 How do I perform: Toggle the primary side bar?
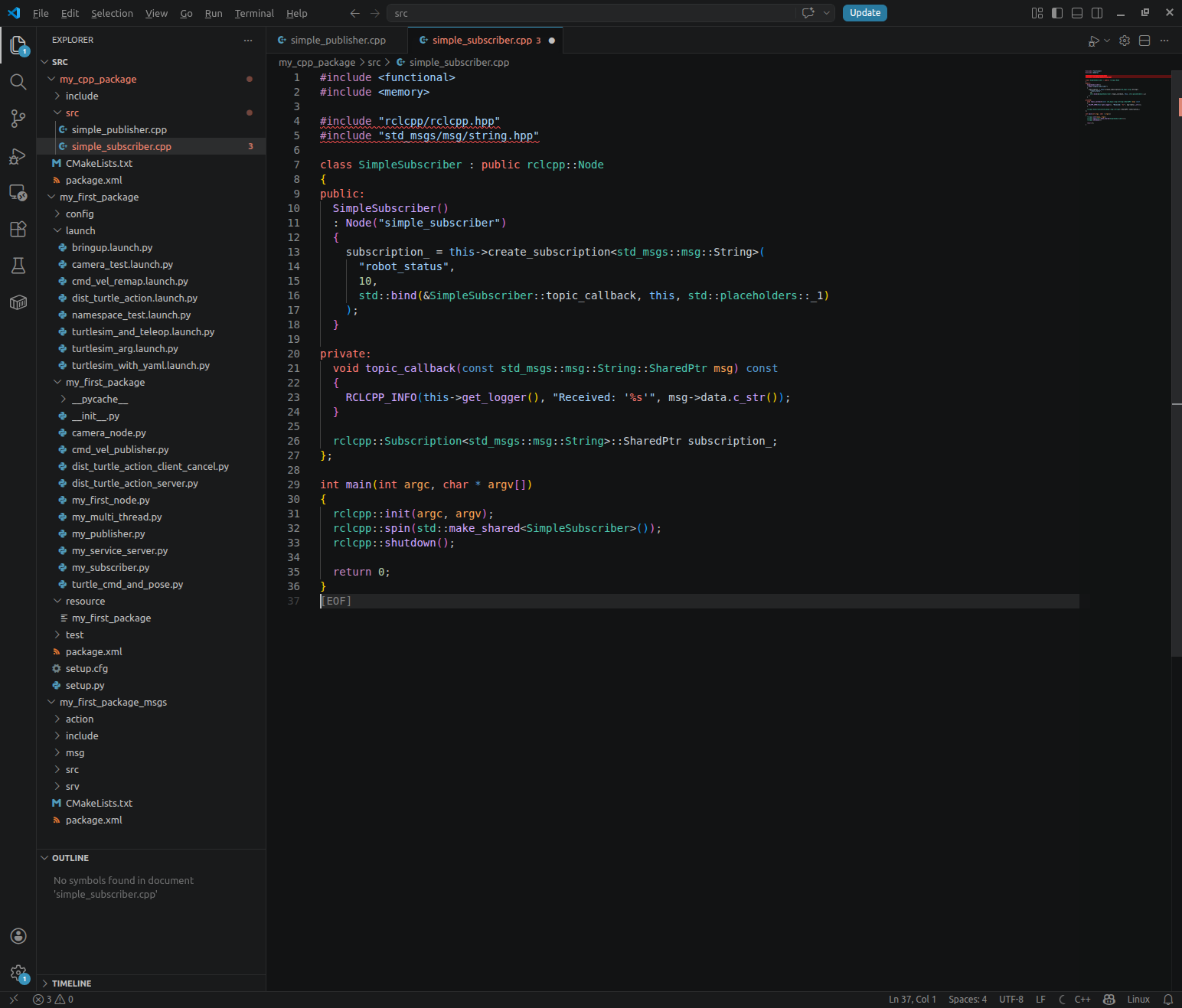[1057, 13]
